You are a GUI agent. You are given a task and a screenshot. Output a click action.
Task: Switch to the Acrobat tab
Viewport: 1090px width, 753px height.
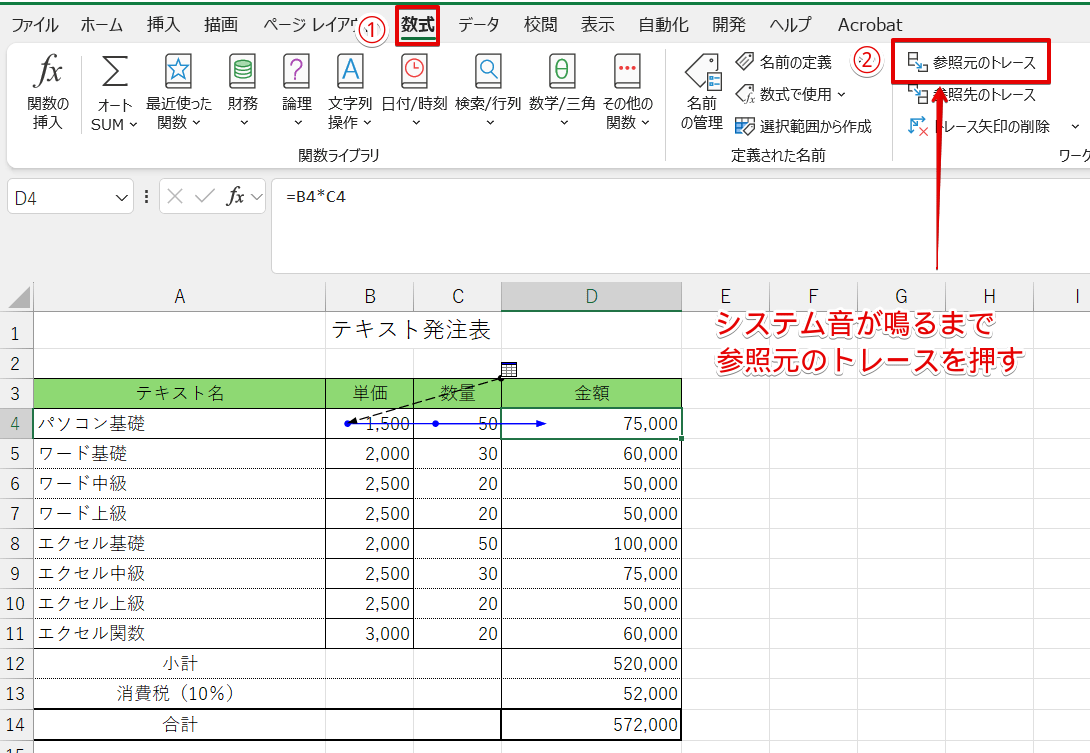coord(870,25)
